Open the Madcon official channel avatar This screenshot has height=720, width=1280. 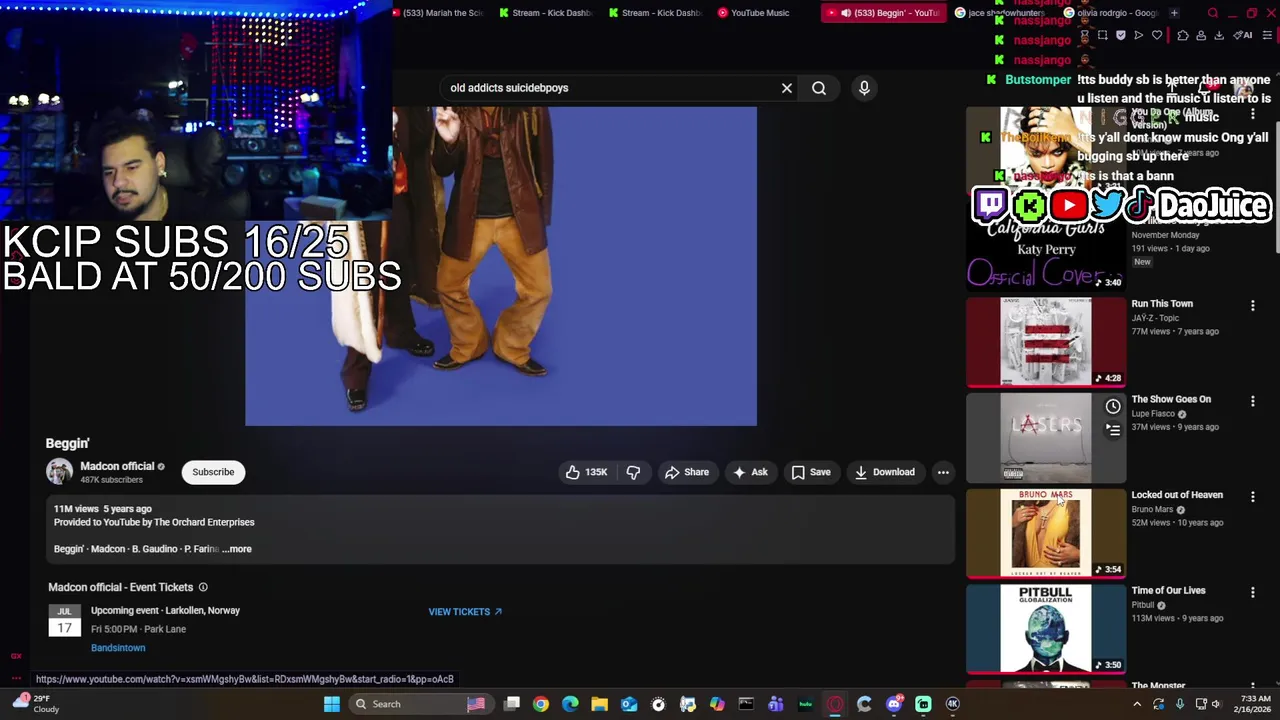pyautogui.click(x=59, y=472)
